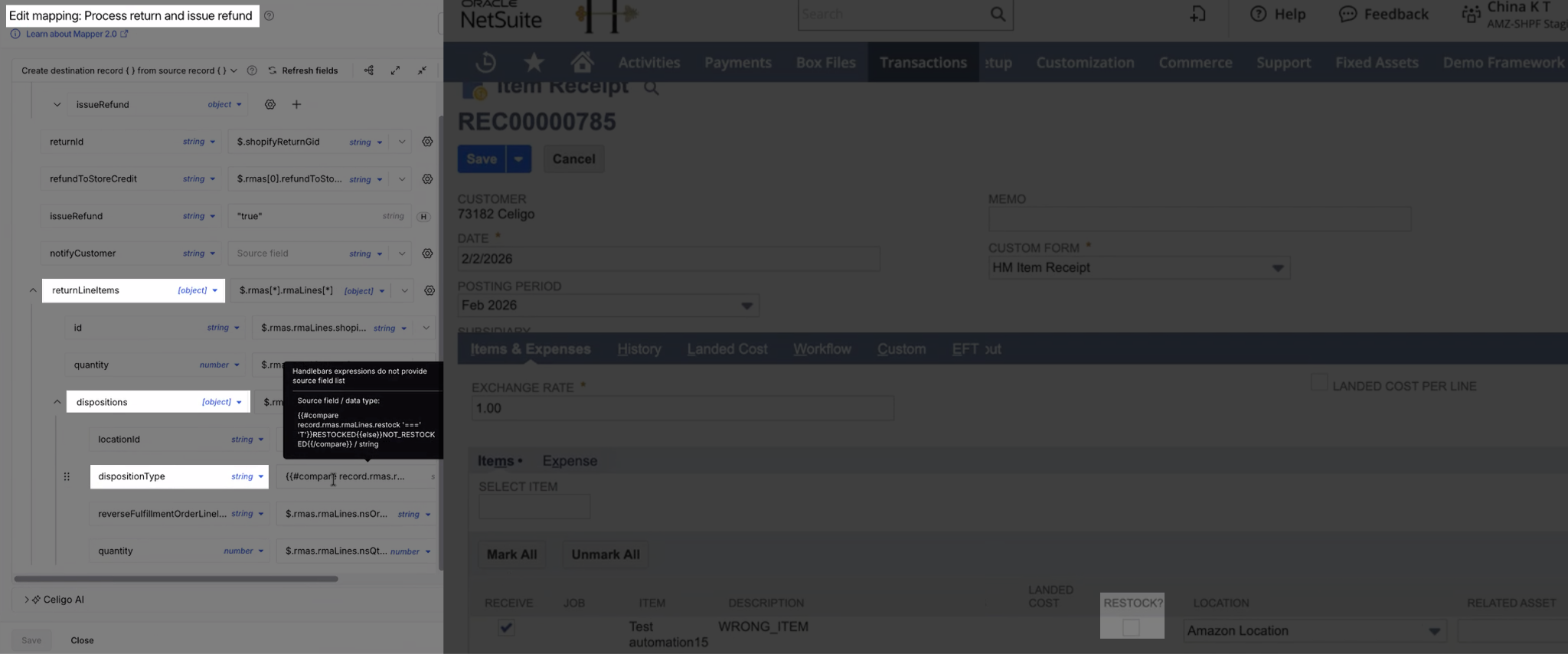
Task: Open help icon beside Edit mapping title
Action: click(x=269, y=16)
